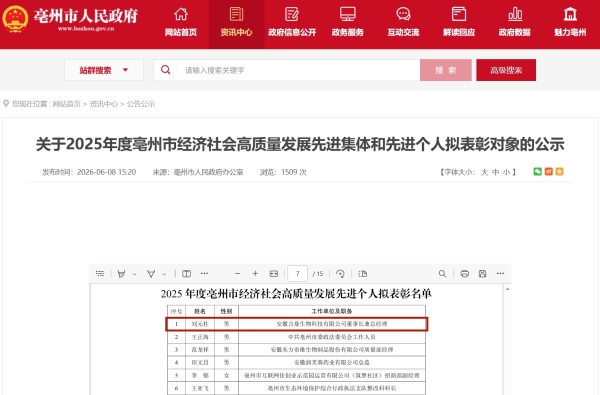Open 政府数据 navigation item
This screenshot has height=395, width=600.
(x=515, y=23)
